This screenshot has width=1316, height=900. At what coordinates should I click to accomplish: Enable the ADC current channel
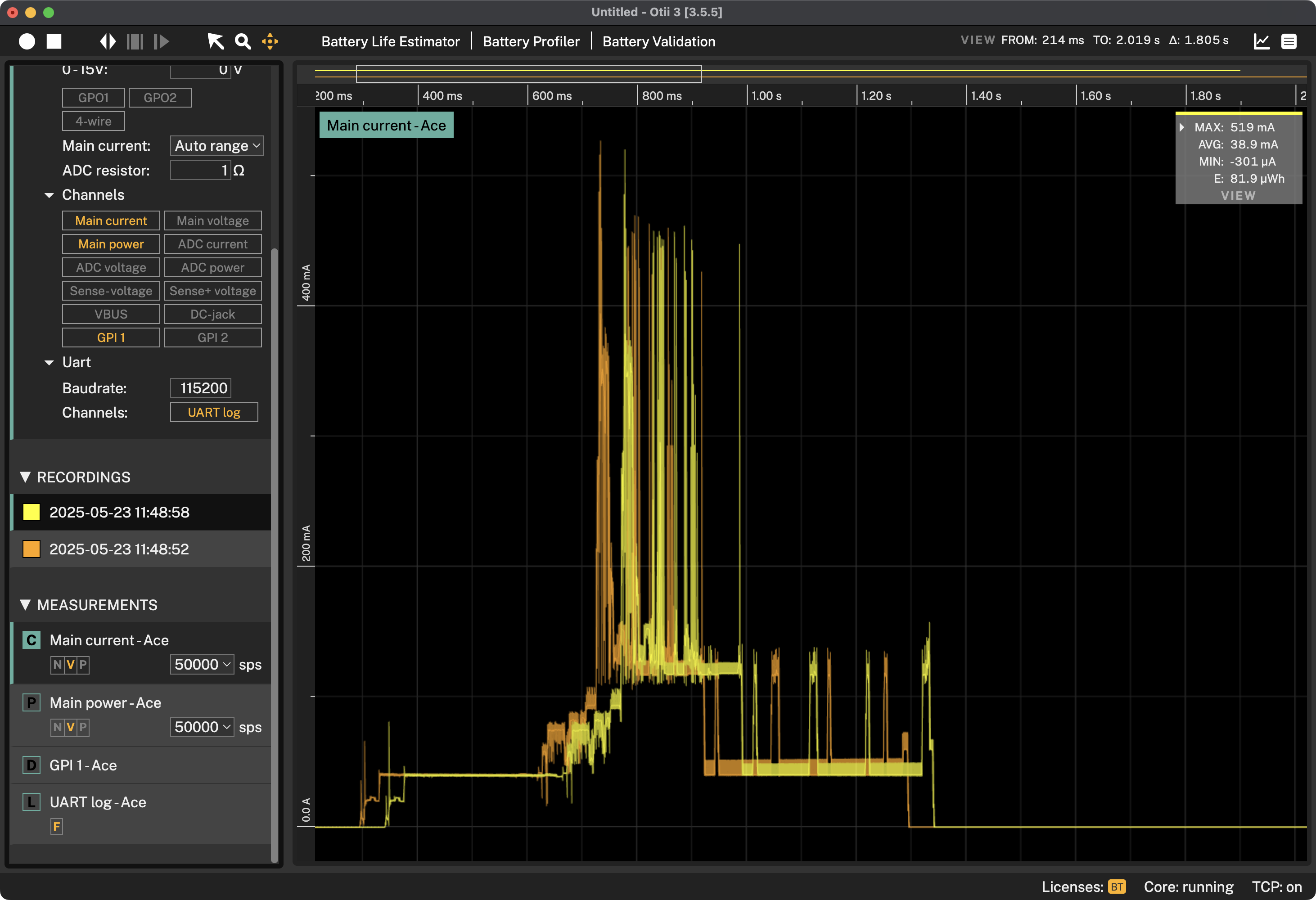(213, 244)
